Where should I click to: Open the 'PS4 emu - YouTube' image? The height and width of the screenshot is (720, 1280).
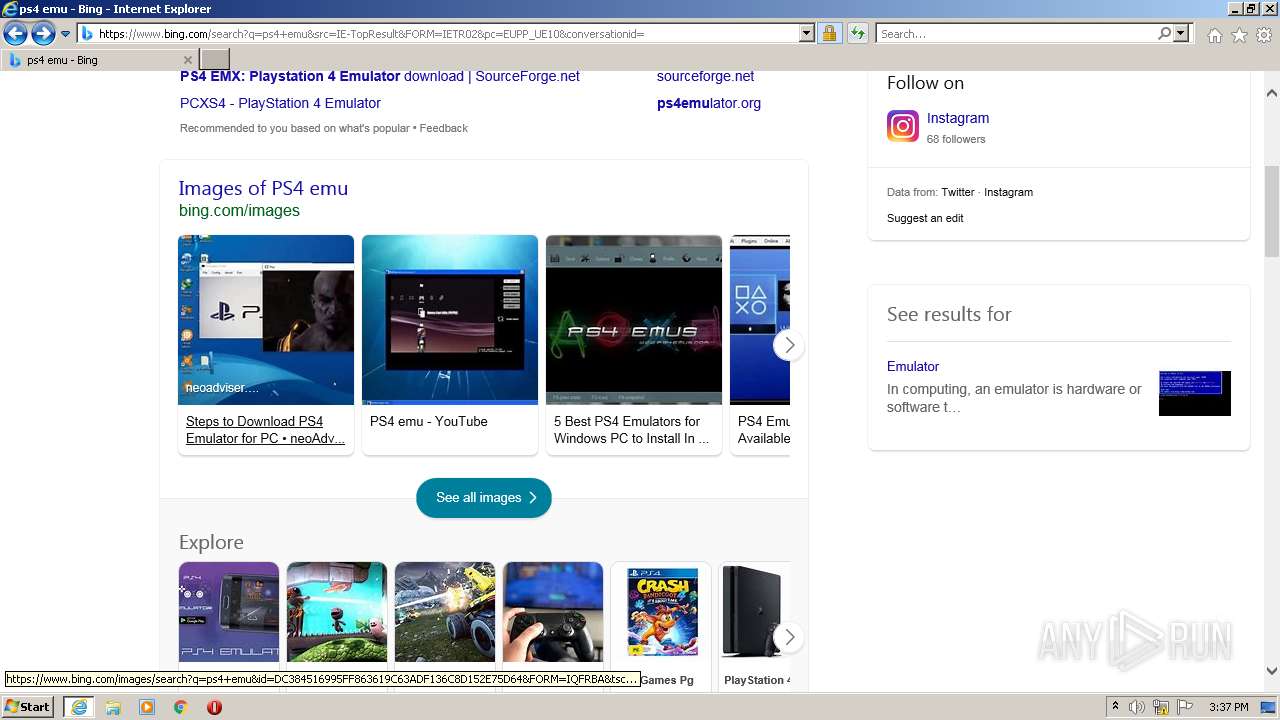tap(450, 320)
